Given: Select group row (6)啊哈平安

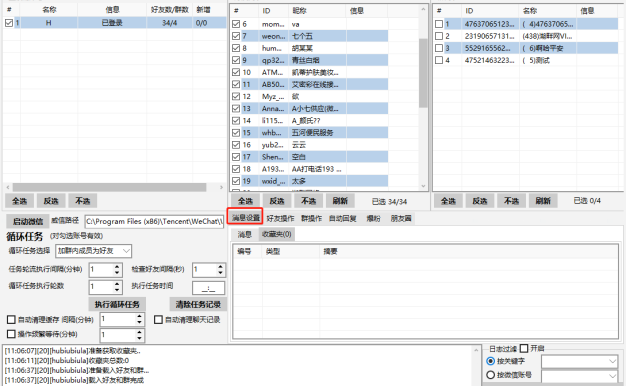Looking at the screenshot, I should [x=526, y=48].
